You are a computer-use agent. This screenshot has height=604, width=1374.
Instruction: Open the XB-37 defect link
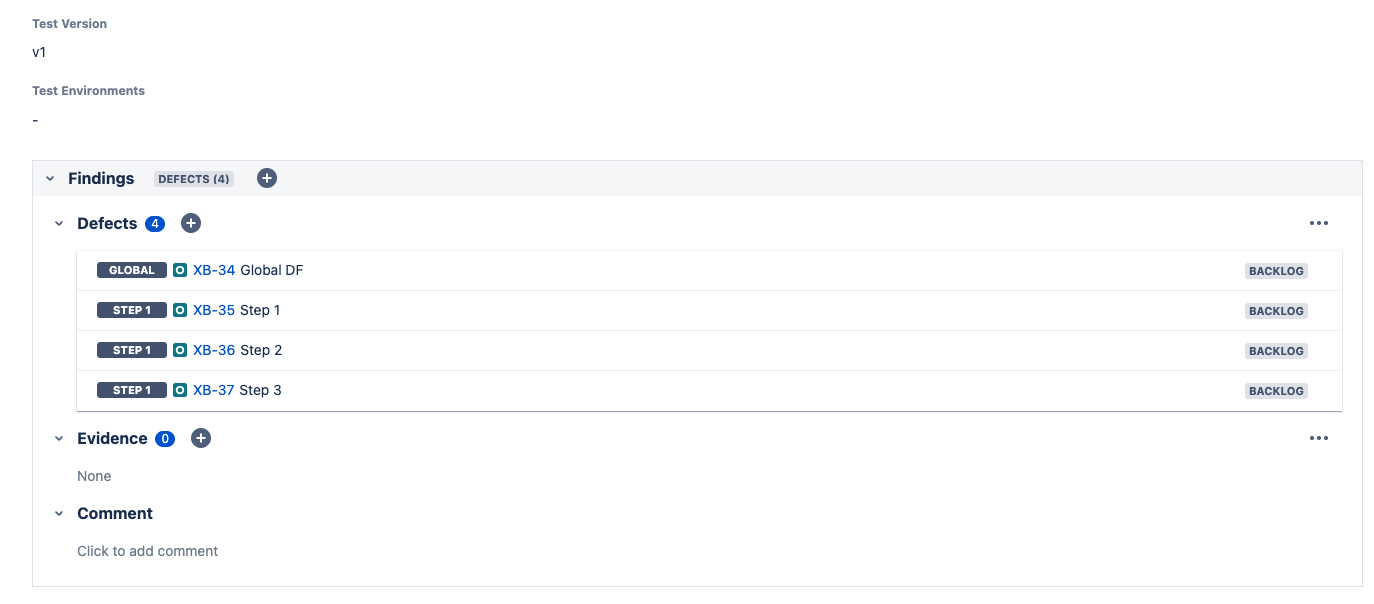214,390
